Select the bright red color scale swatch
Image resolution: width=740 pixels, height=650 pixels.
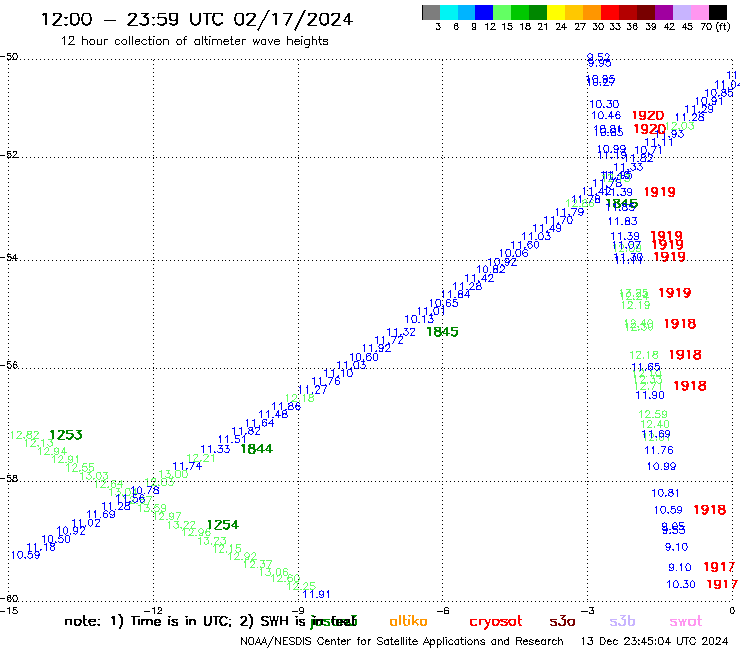pos(610,12)
